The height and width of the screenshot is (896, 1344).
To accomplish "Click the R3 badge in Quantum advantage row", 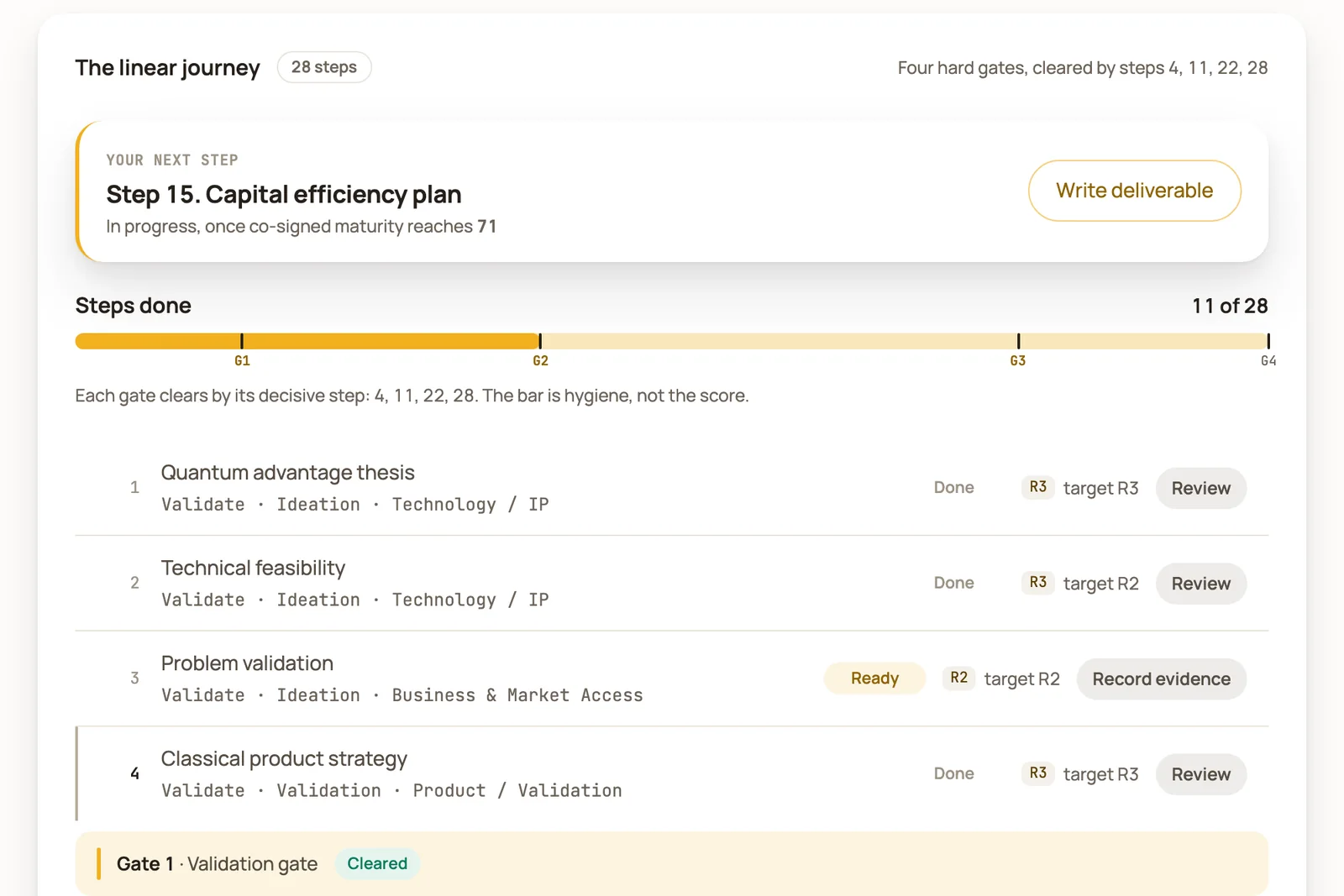I will [1037, 487].
